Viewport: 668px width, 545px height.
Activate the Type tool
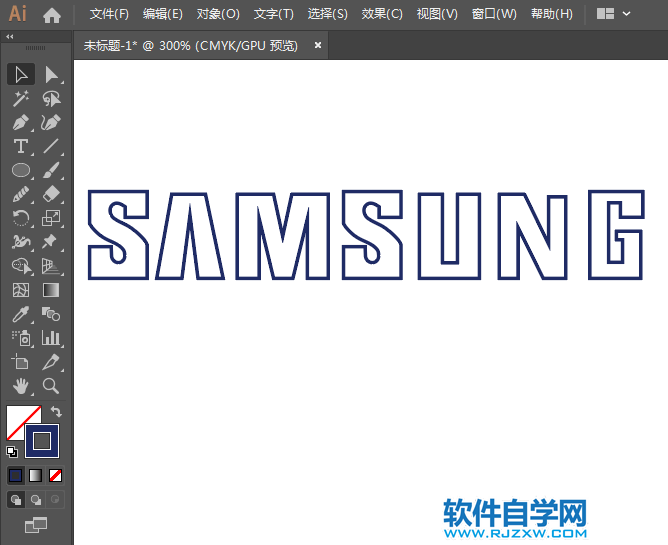pos(21,146)
